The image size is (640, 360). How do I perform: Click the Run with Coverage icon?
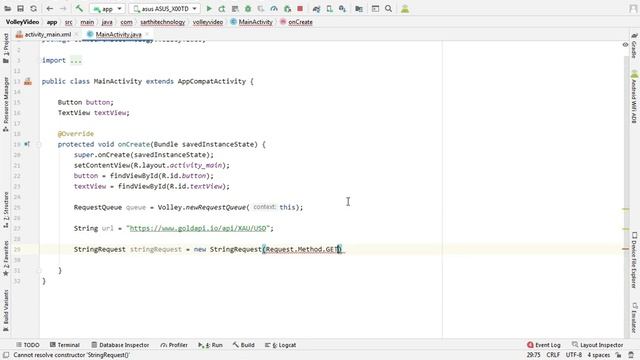tap(261, 9)
